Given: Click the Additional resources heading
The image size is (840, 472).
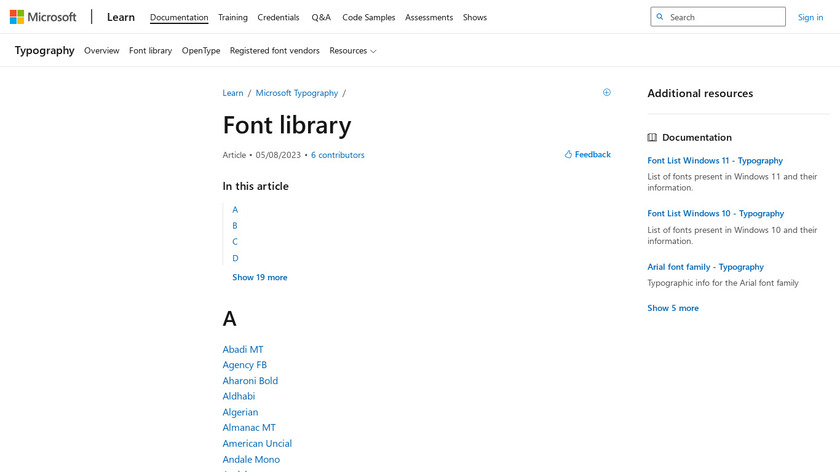Looking at the screenshot, I should [700, 93].
